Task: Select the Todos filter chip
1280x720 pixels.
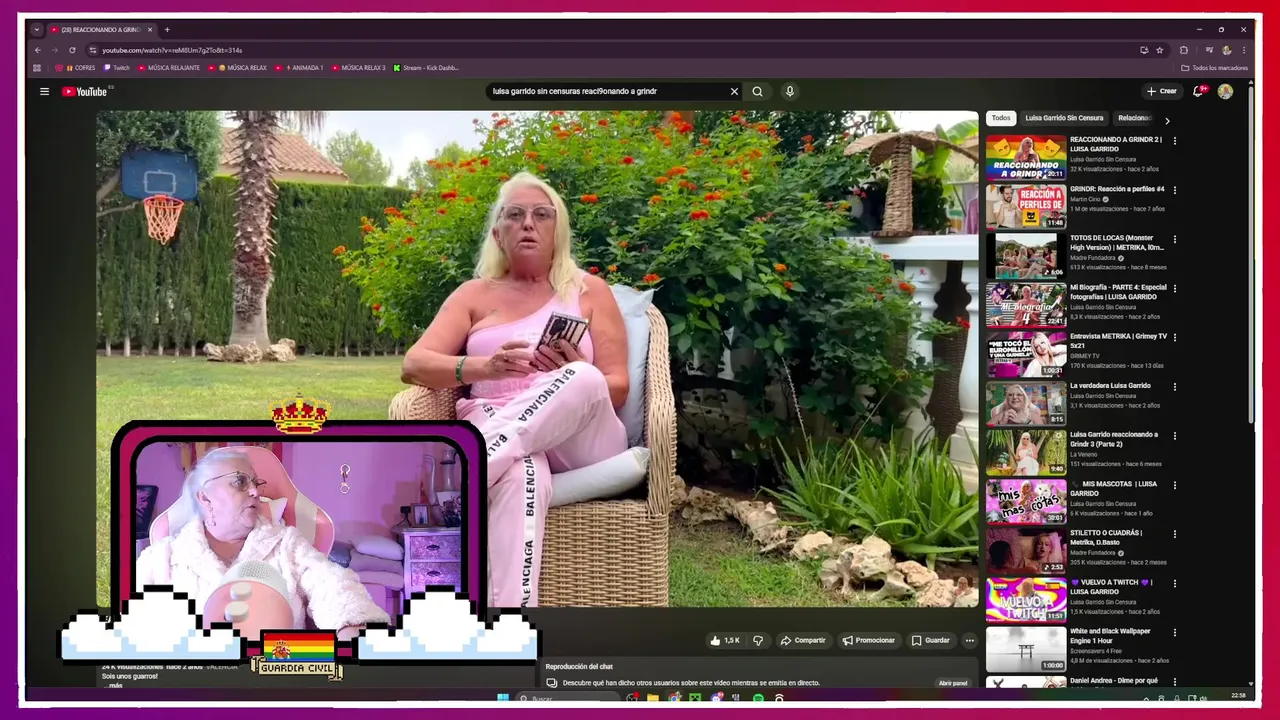Action: tap(1001, 118)
